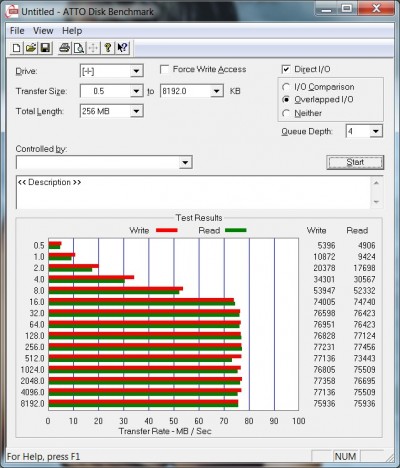Open the File menu
400x468 pixels.
tap(17, 31)
